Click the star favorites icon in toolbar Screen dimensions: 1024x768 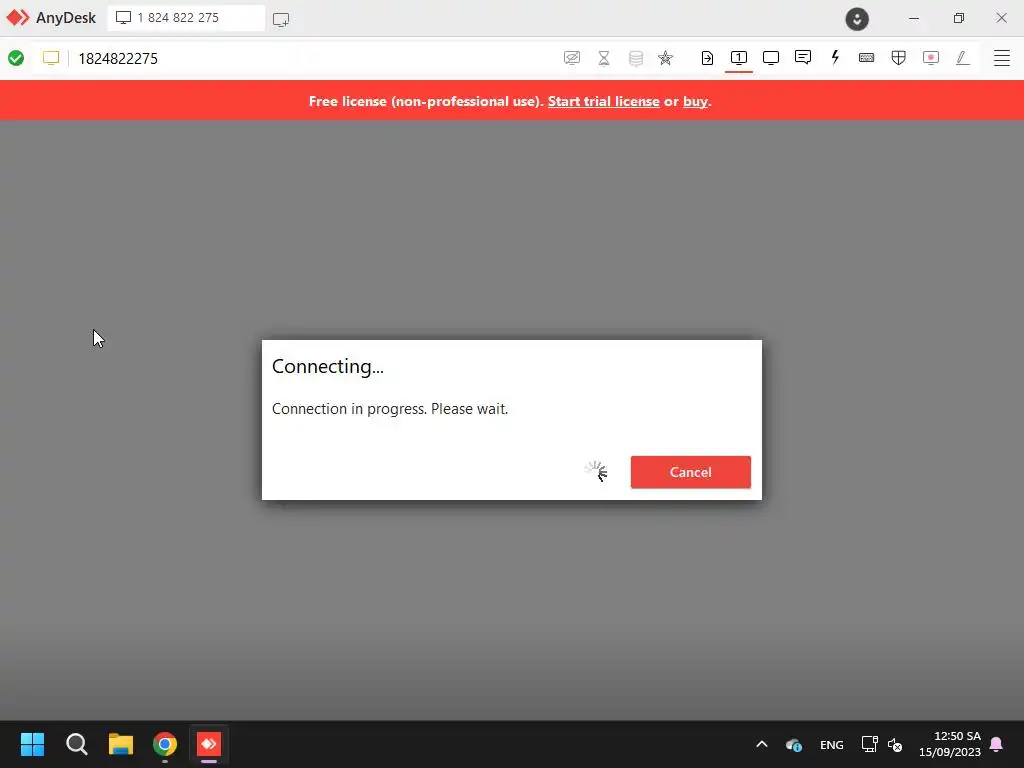click(665, 58)
